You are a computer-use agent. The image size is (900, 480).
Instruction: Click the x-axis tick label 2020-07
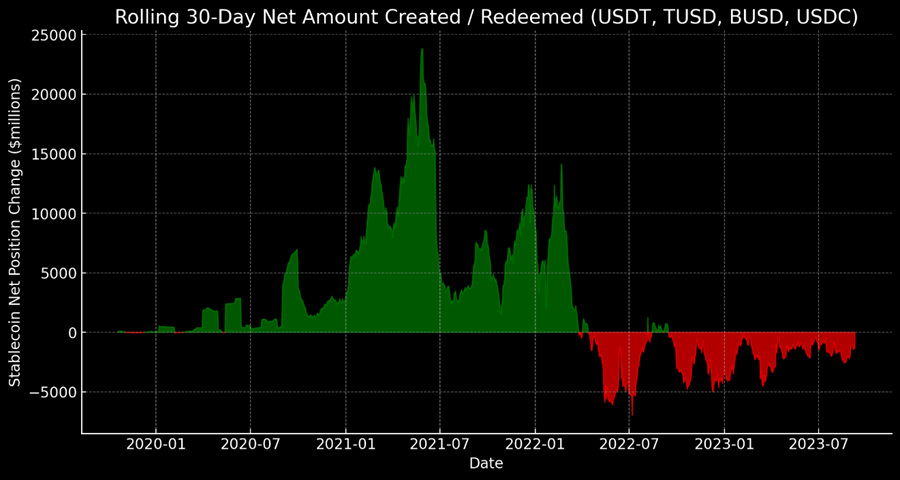coord(250,443)
